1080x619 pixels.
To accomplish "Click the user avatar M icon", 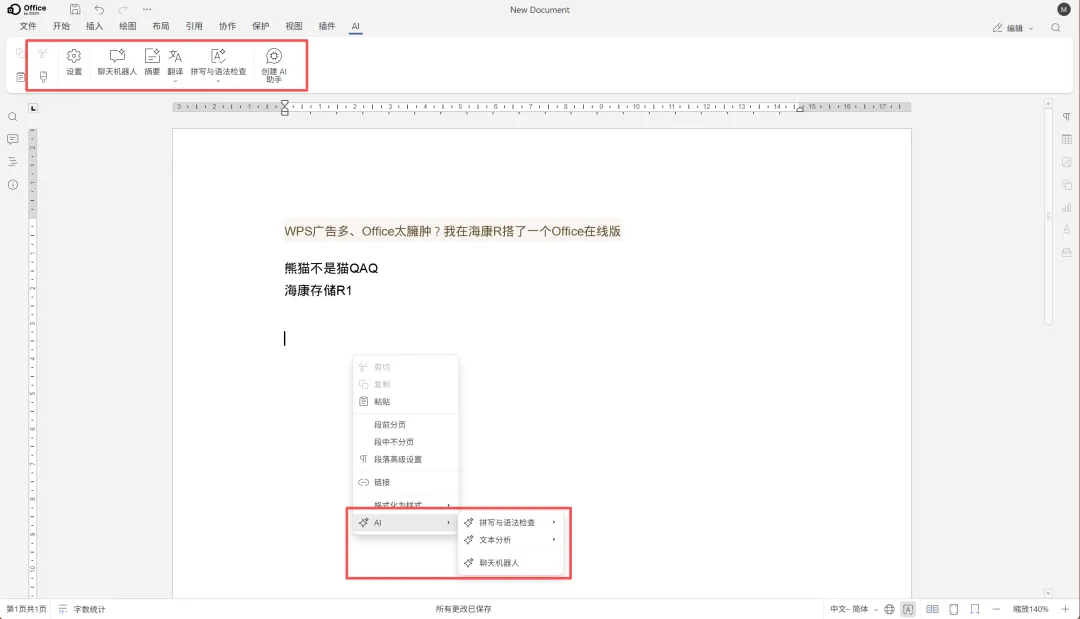I will click(1063, 9).
